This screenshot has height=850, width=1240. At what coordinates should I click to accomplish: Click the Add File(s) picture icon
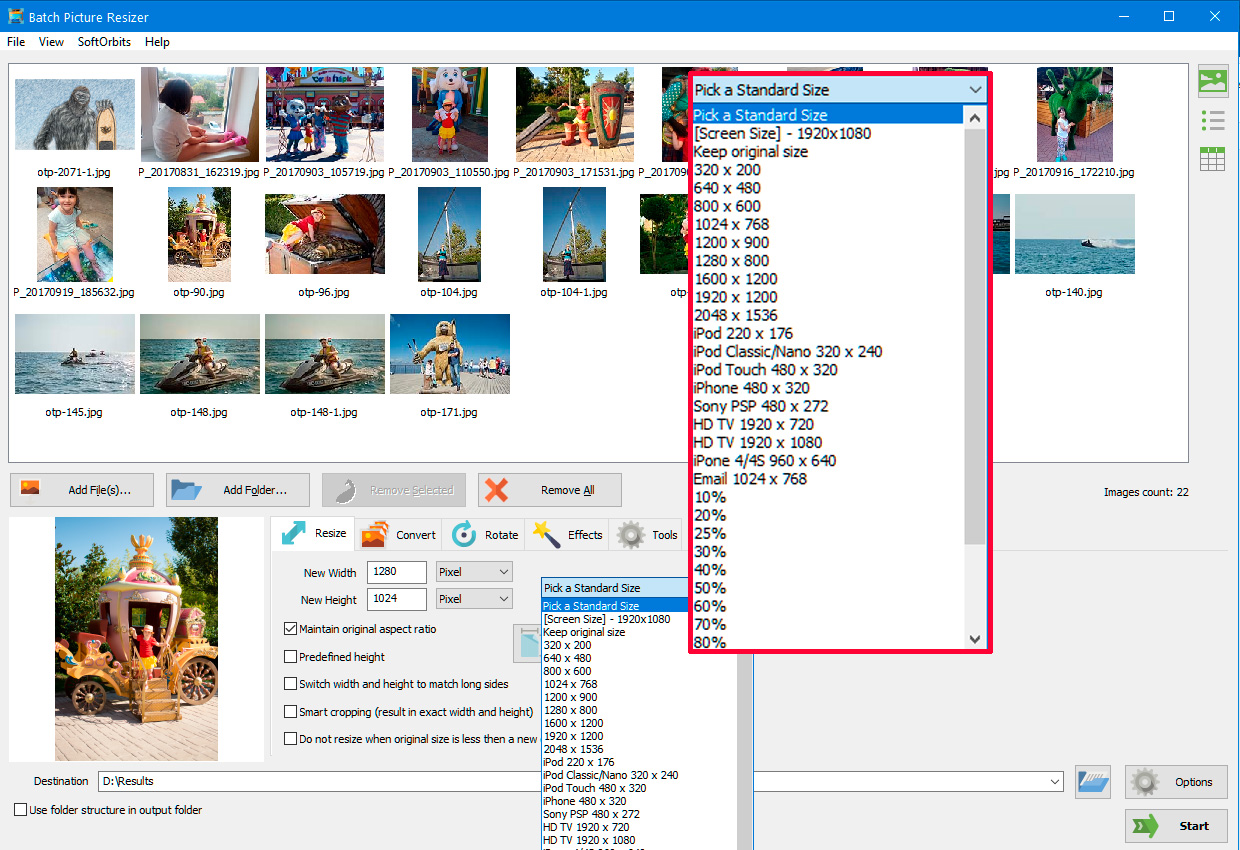coord(31,489)
